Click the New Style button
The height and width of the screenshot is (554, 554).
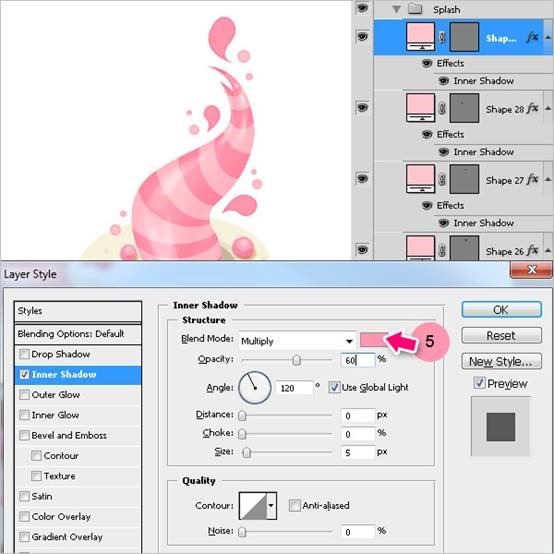501,361
